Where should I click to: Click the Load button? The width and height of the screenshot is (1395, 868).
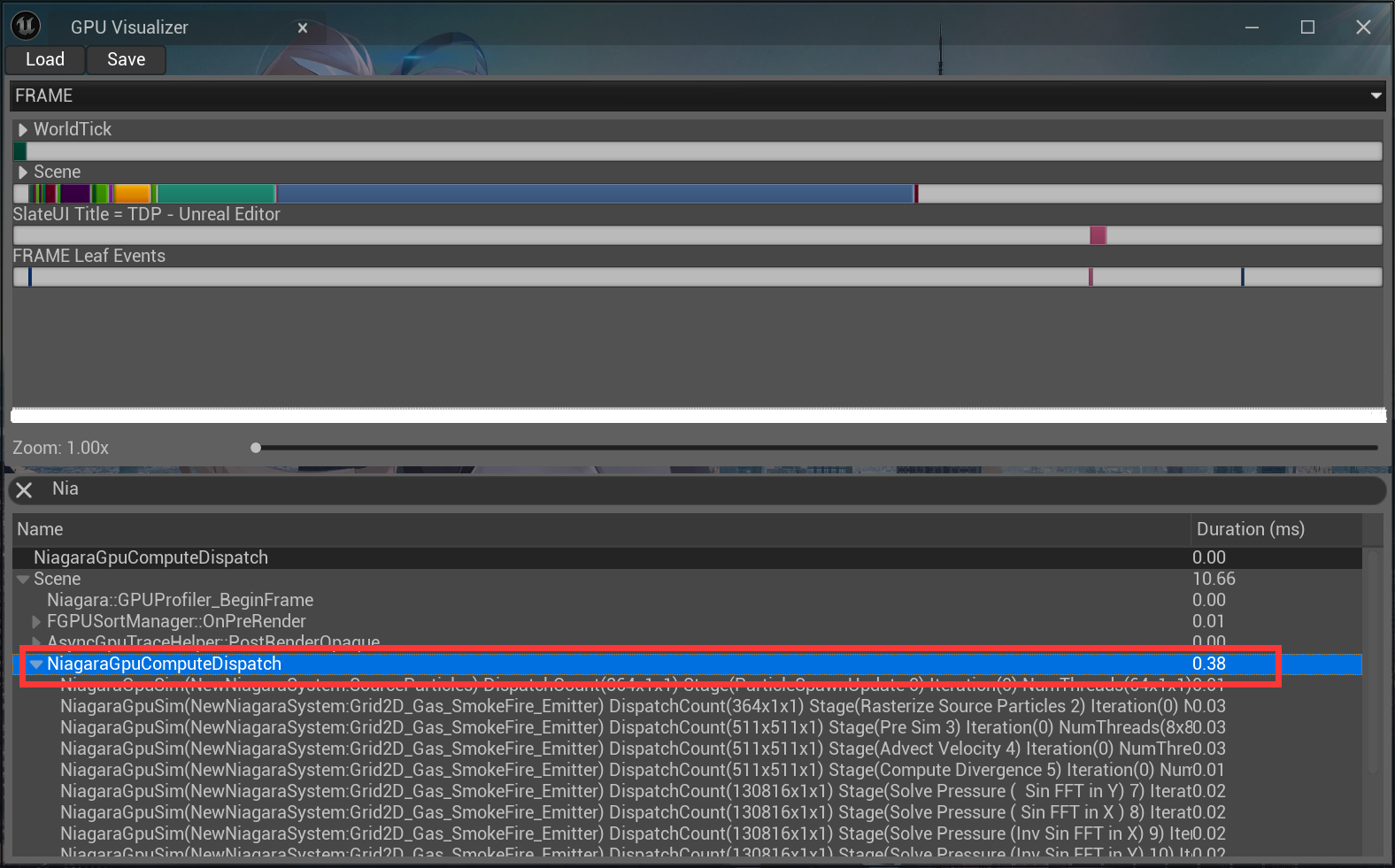(45, 59)
